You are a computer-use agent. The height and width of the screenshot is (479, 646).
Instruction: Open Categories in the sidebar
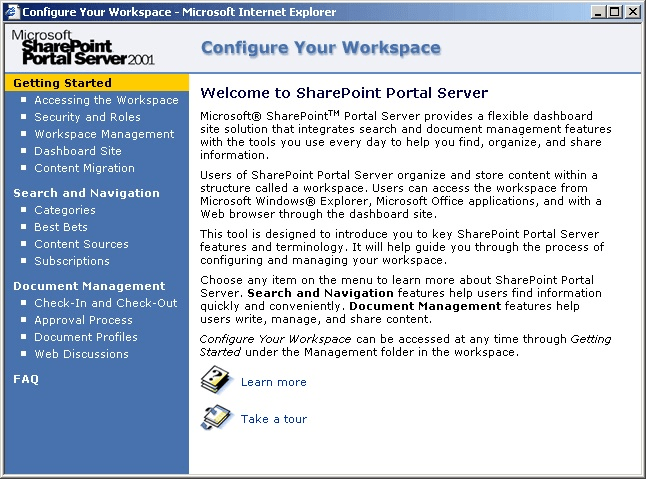[x=65, y=210]
